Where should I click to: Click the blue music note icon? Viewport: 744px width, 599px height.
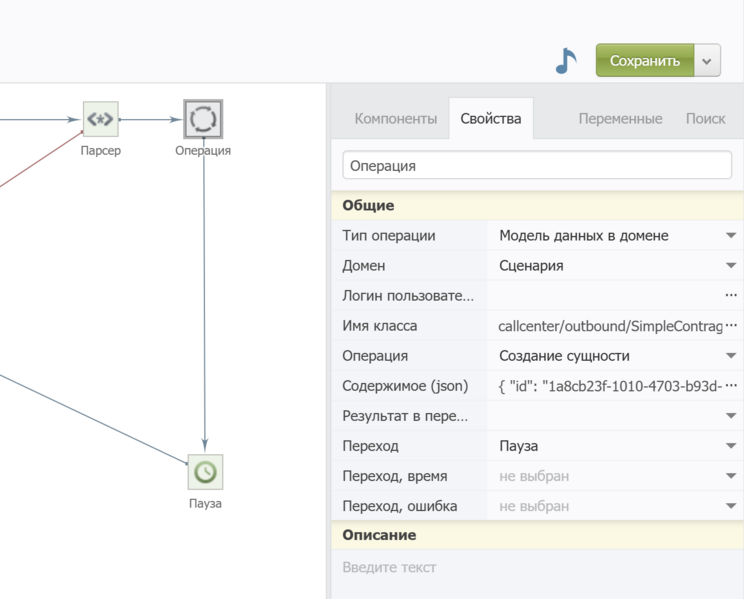pos(566,61)
